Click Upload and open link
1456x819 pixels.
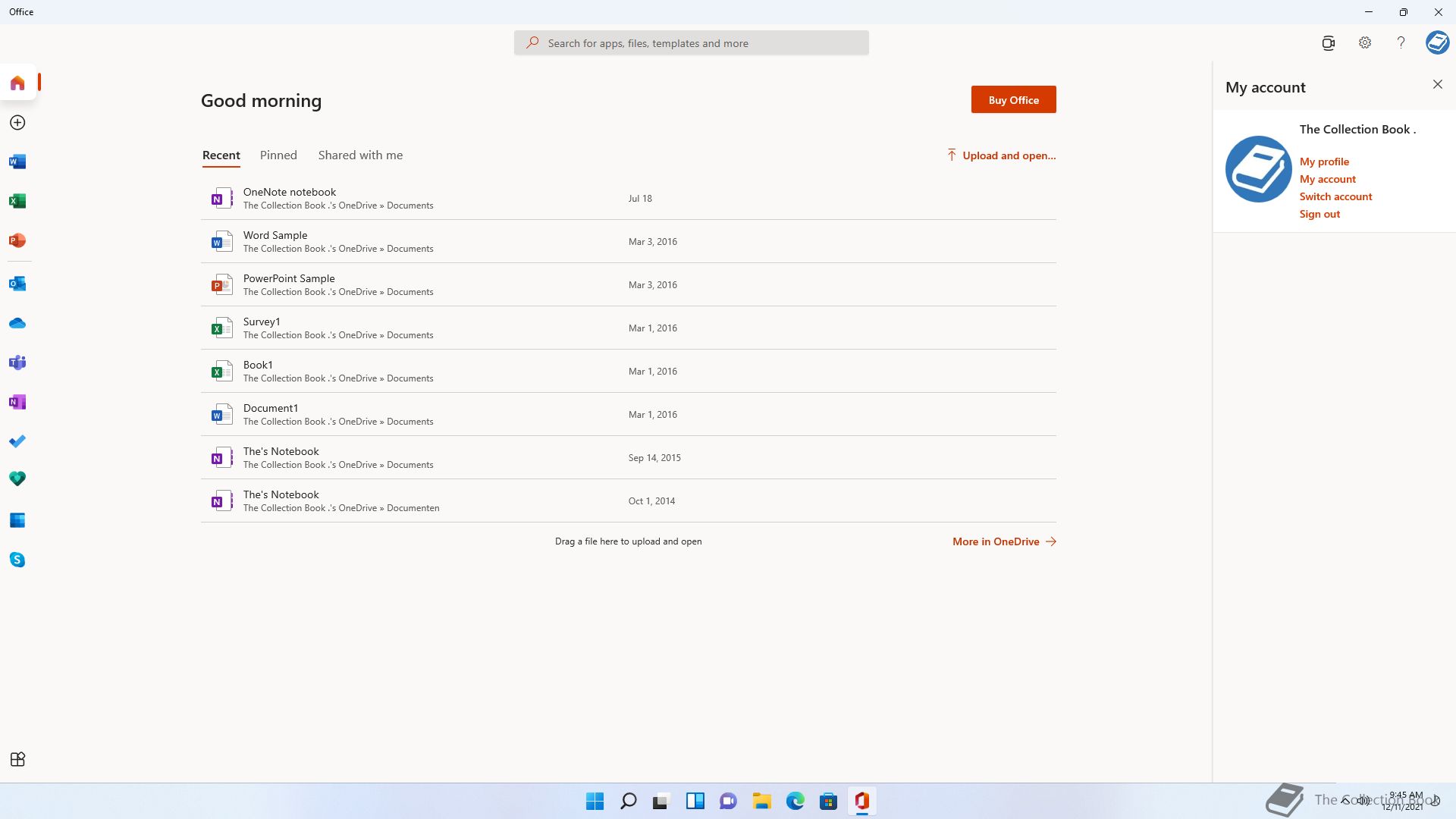(x=1001, y=155)
